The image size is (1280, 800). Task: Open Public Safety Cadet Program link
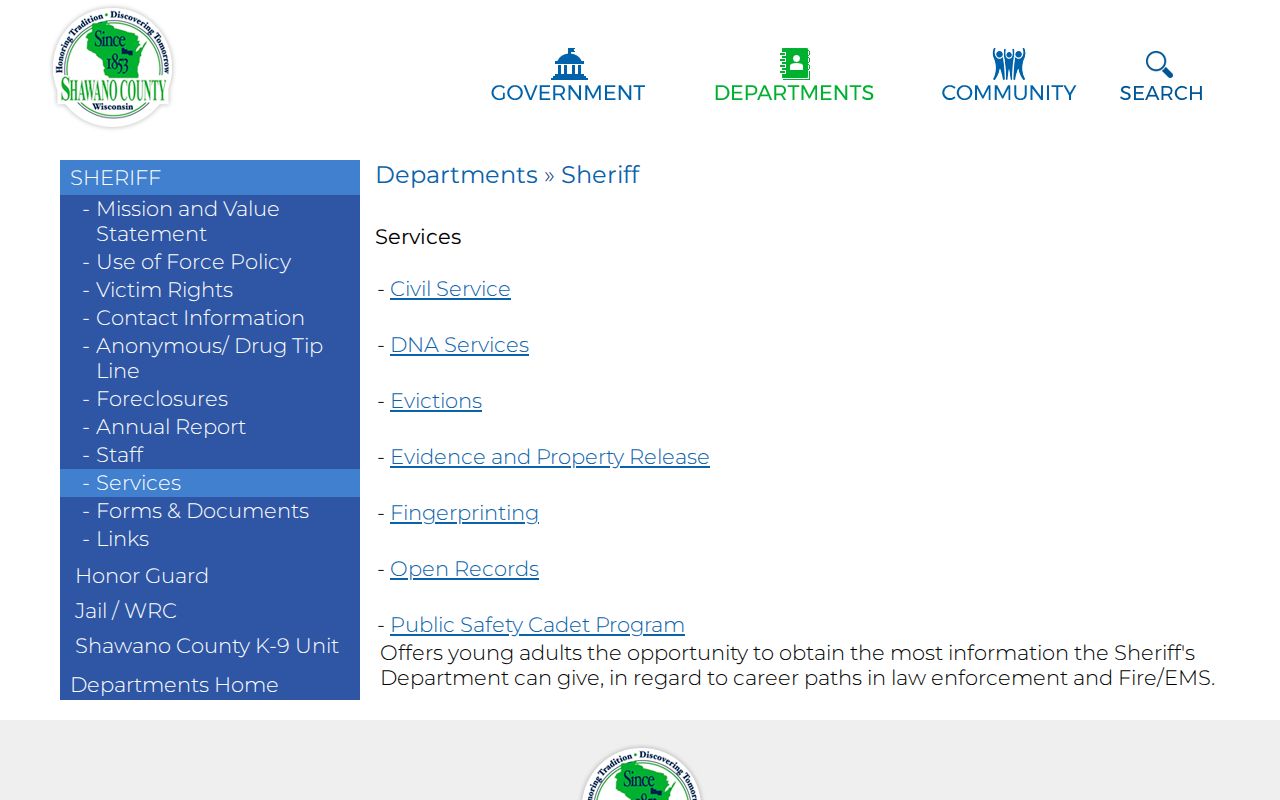click(x=537, y=625)
